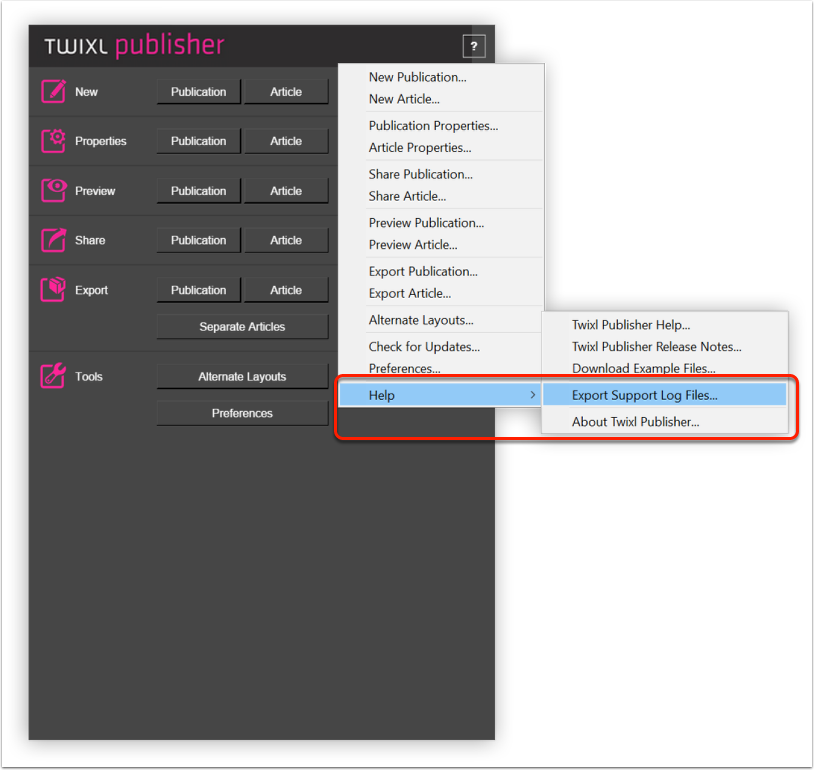Click the New pencil icon

[x=53, y=91]
